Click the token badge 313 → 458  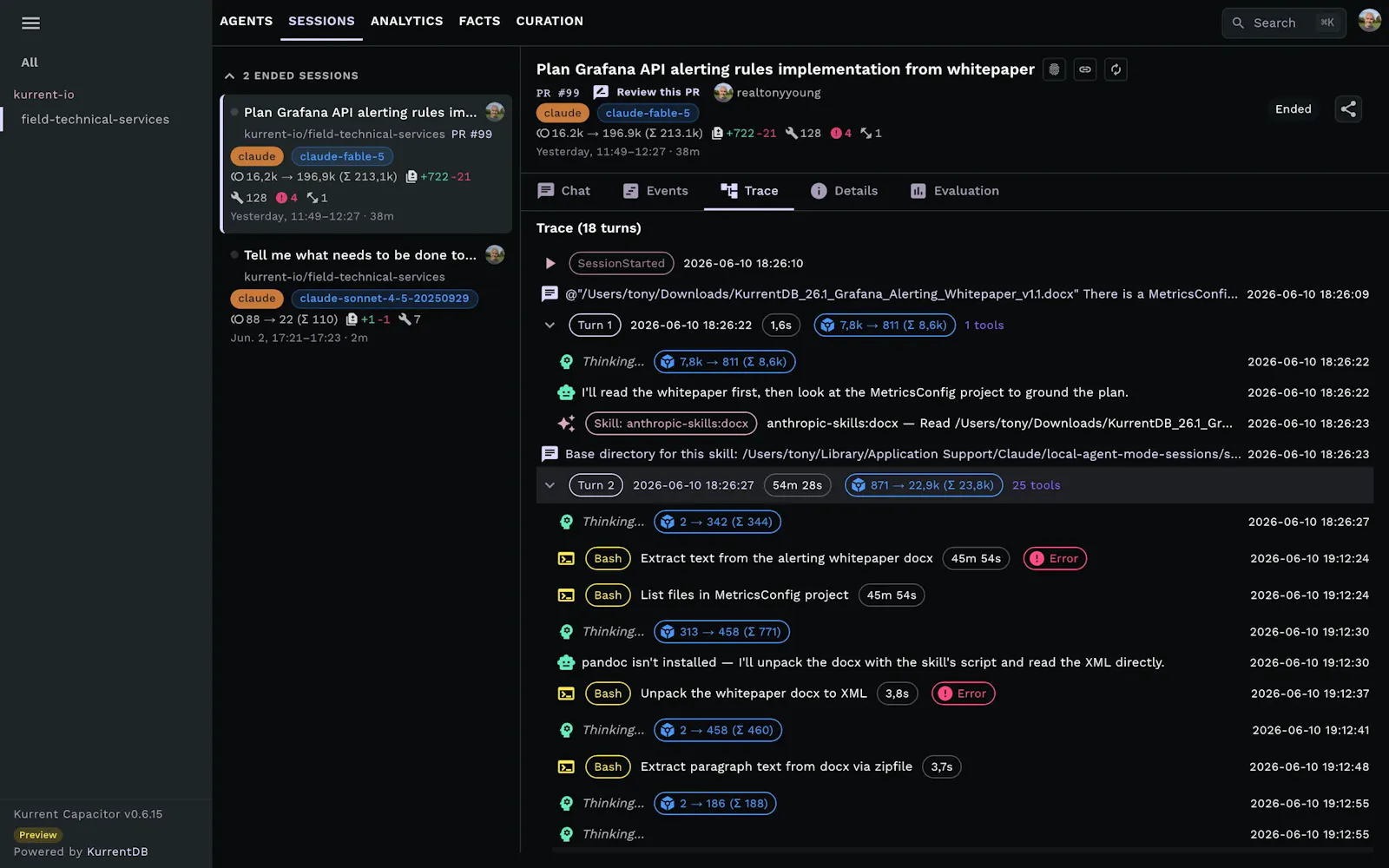tap(721, 632)
